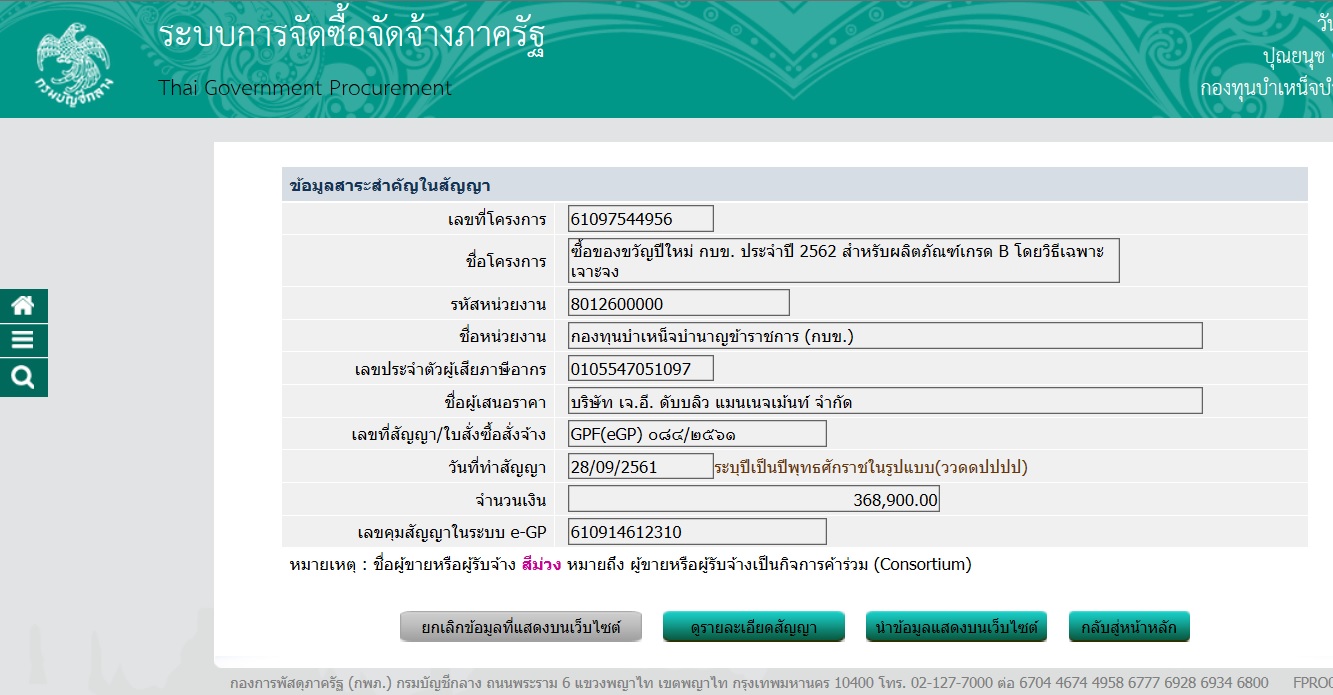The height and width of the screenshot is (695, 1333).
Task: Click the Thai Government Procurement title text
Action: pyautogui.click(x=305, y=88)
